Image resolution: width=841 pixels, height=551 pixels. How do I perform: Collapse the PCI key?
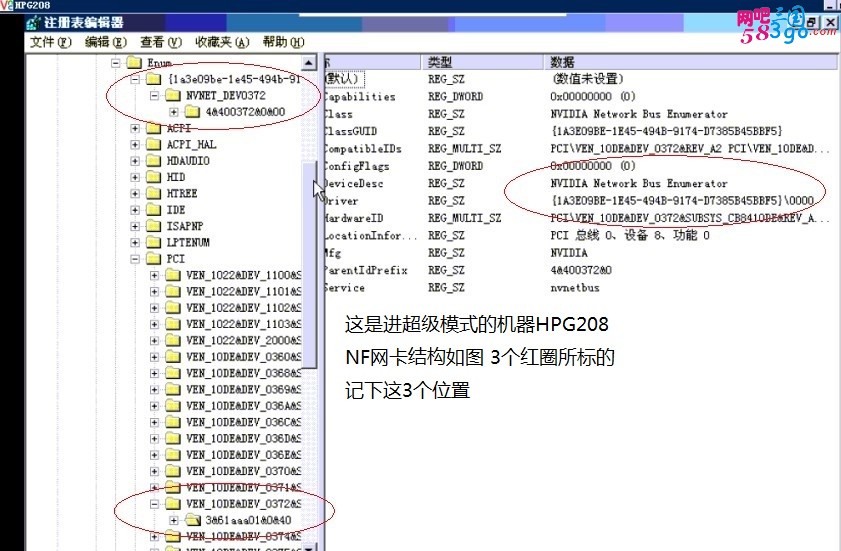(135, 259)
